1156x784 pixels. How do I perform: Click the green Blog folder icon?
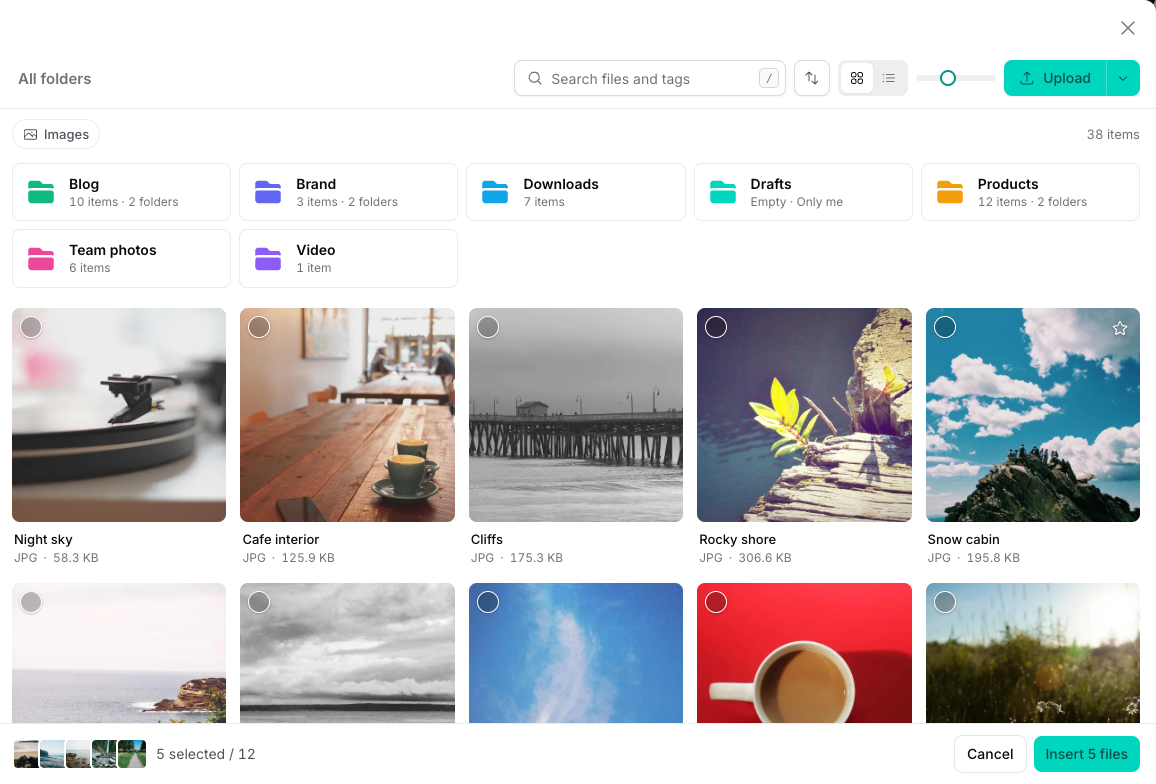click(x=41, y=192)
